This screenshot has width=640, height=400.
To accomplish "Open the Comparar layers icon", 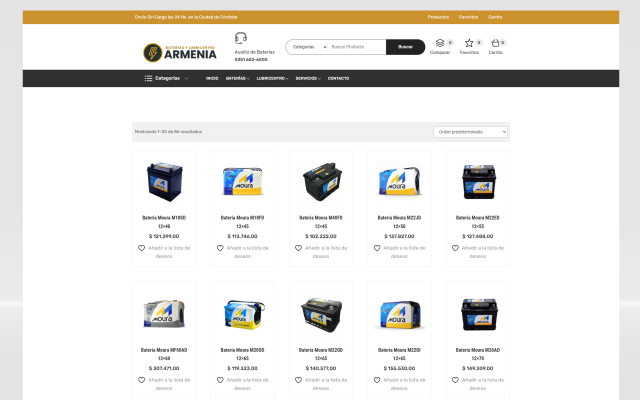I will pyautogui.click(x=440, y=43).
